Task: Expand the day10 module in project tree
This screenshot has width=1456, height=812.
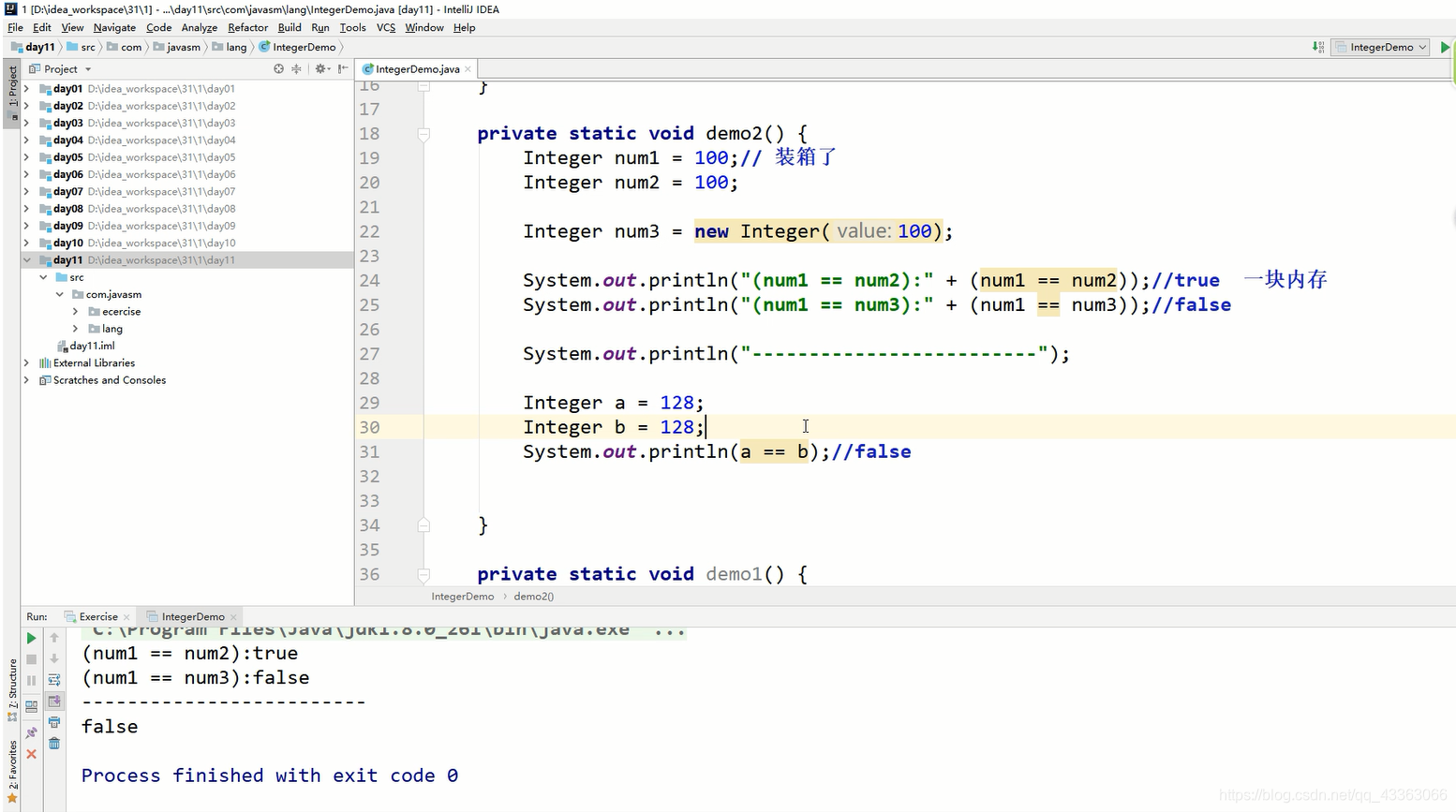Action: 26,243
